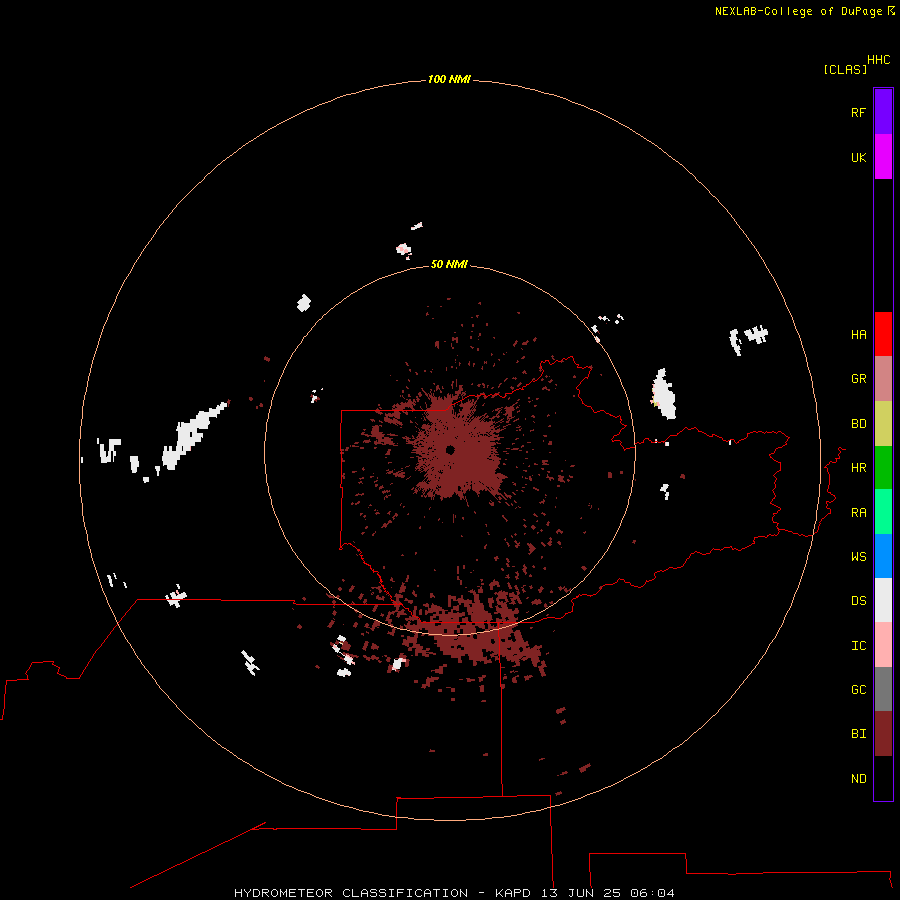900x900 pixels.
Task: Click the 06:04 time stamp
Action: pyautogui.click(x=652, y=893)
